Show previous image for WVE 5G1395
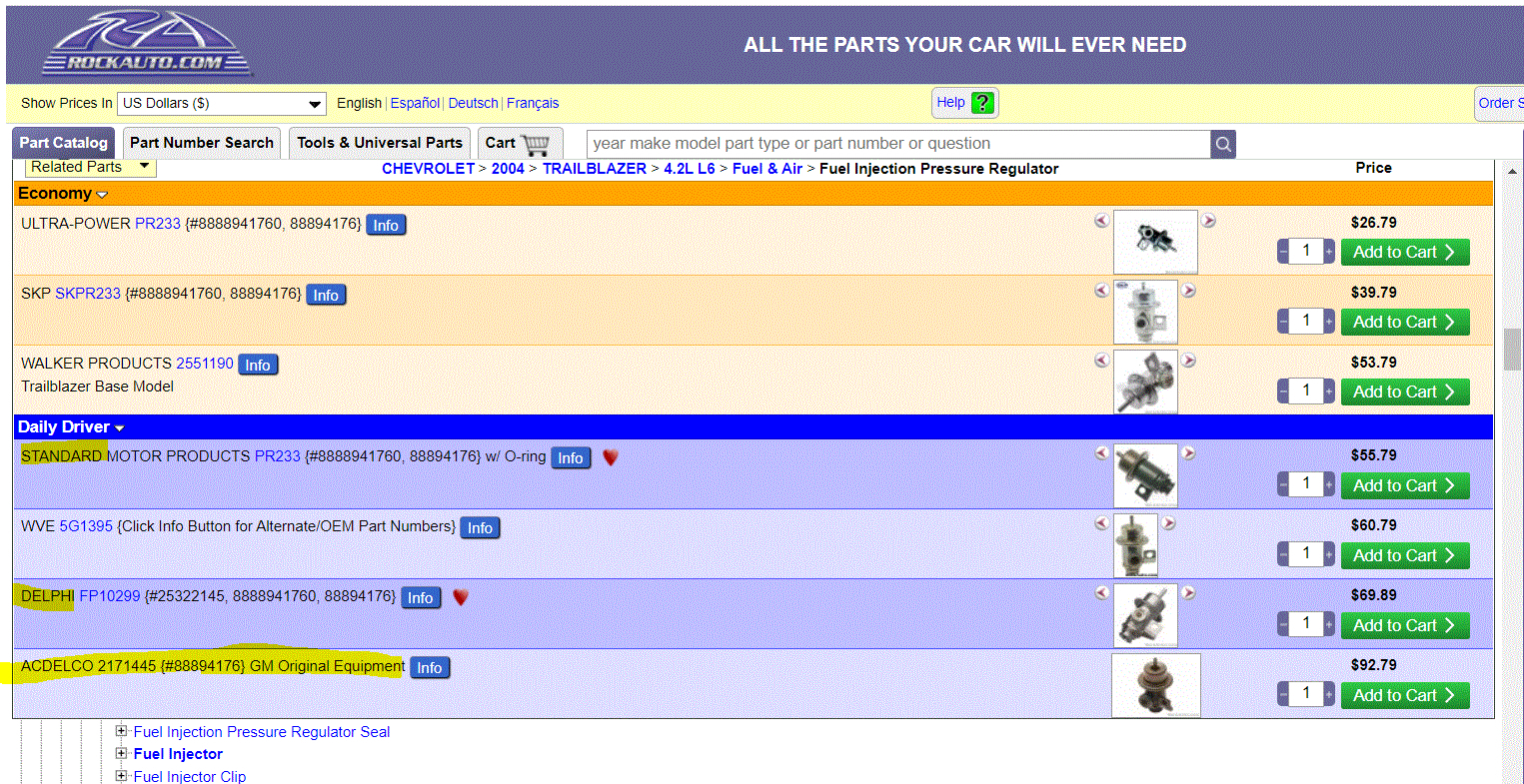The height and width of the screenshot is (784, 1524). click(1101, 523)
